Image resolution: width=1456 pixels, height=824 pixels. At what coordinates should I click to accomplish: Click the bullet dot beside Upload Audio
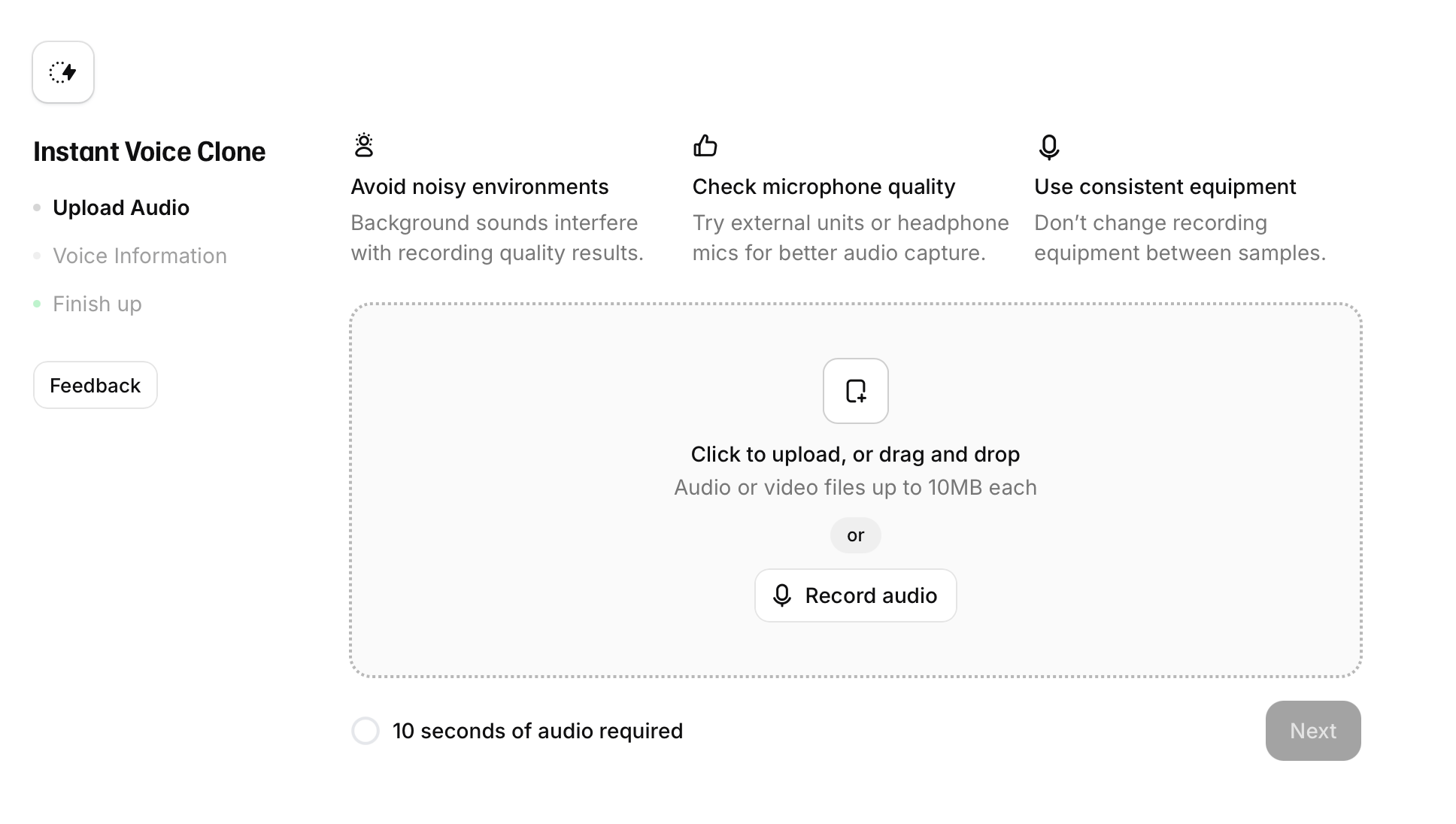tap(37, 208)
